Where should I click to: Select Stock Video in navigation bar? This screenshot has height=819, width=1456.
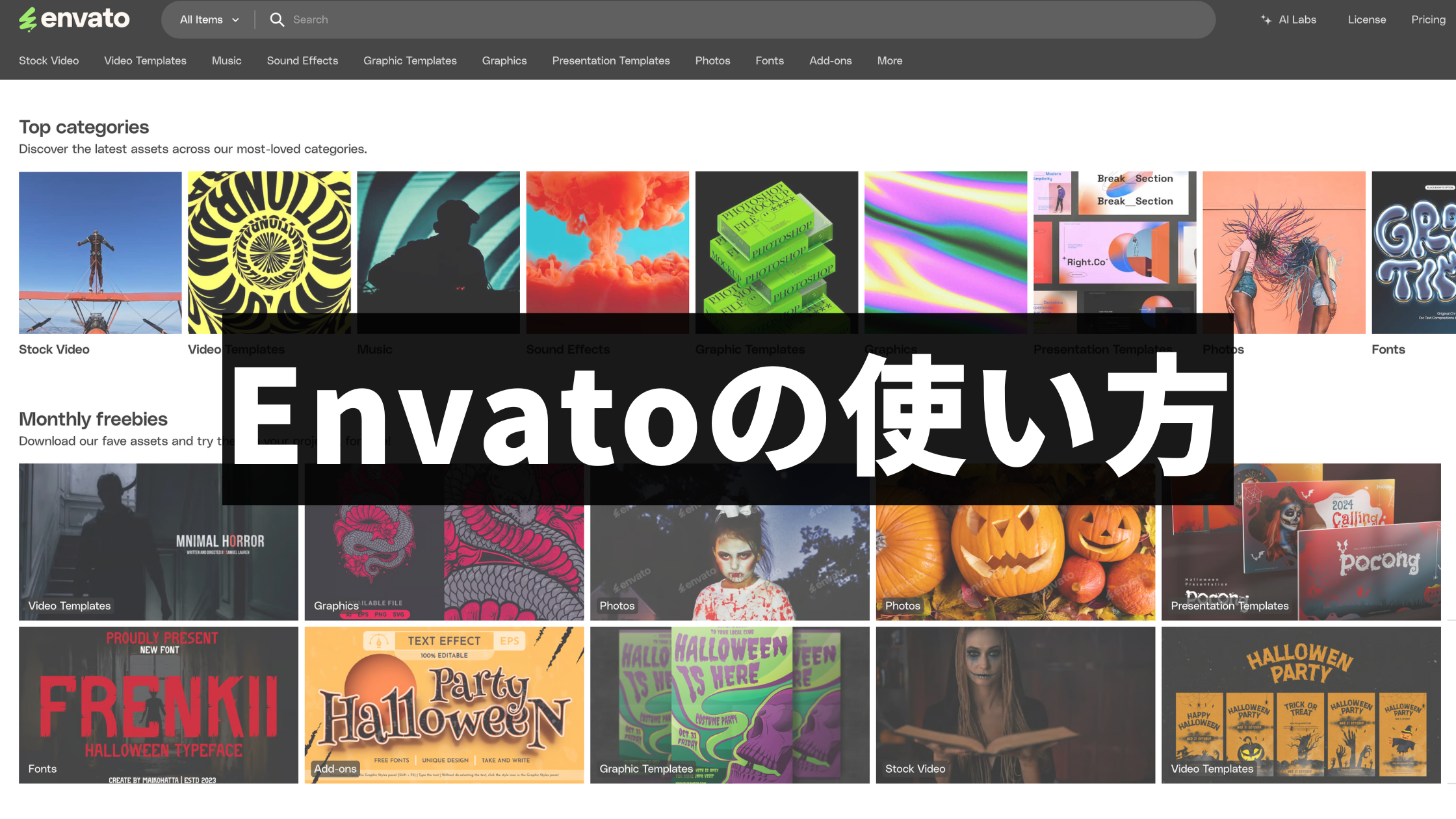49,60
